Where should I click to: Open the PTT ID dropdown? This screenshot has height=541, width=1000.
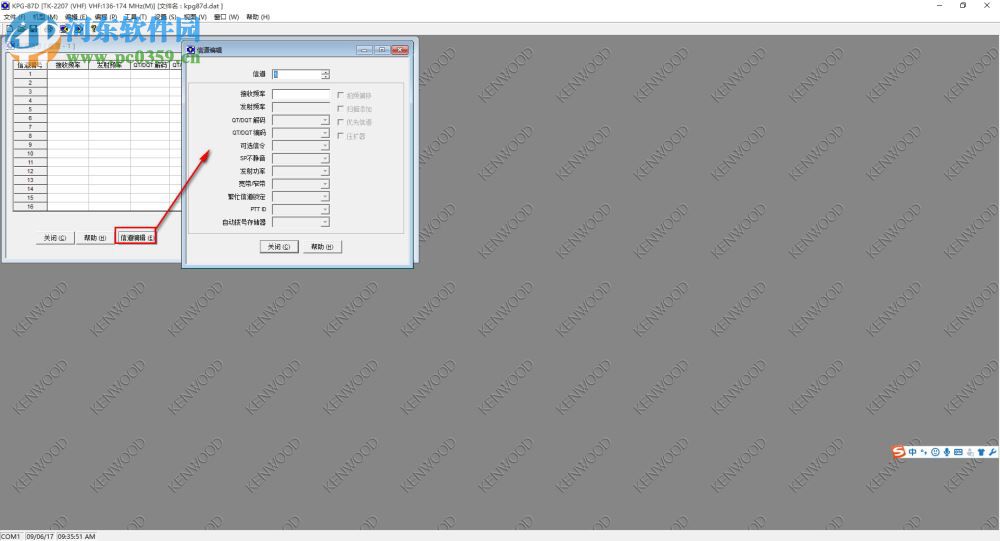(325, 209)
